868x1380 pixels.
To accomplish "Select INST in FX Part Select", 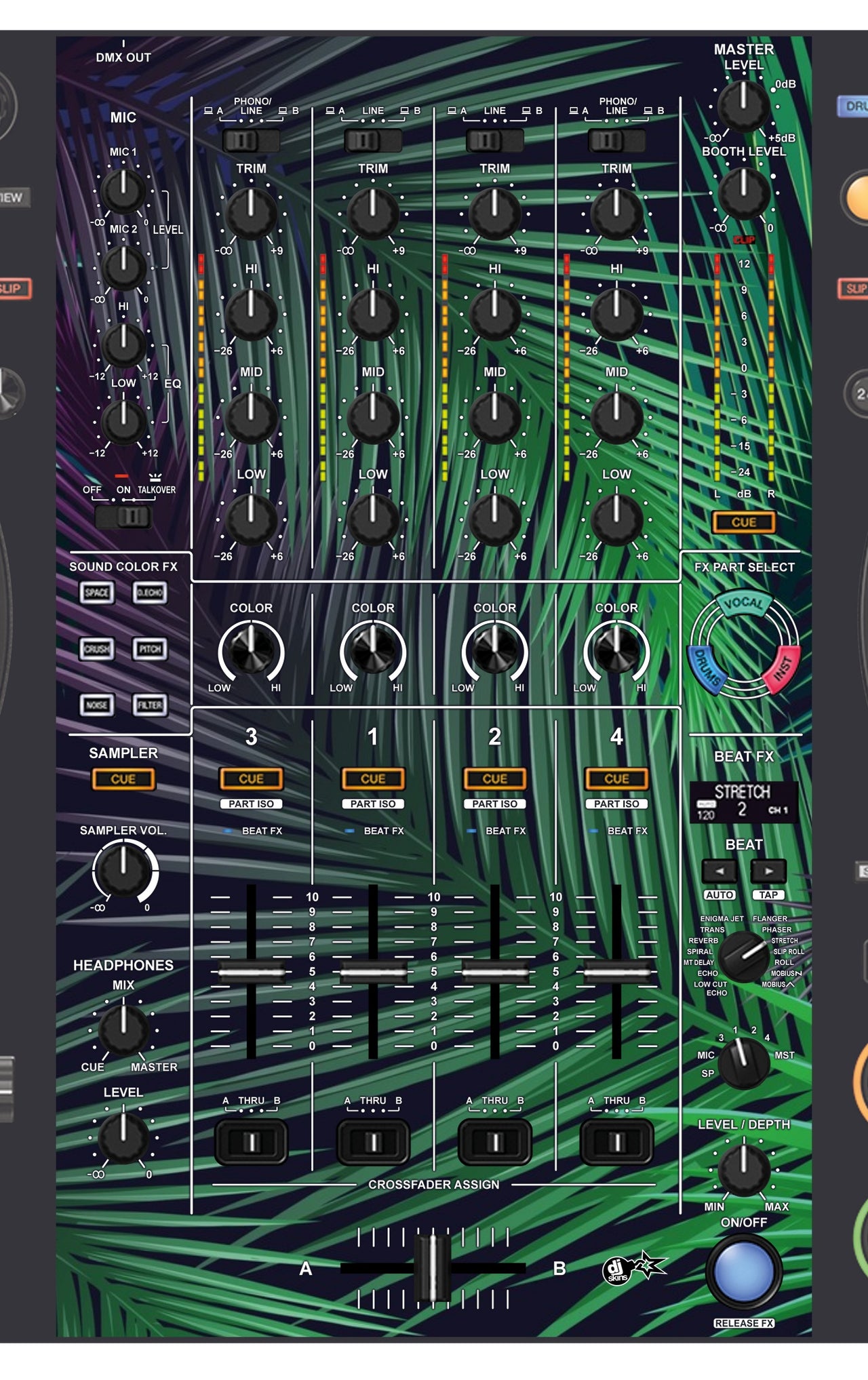I will pos(782,670).
